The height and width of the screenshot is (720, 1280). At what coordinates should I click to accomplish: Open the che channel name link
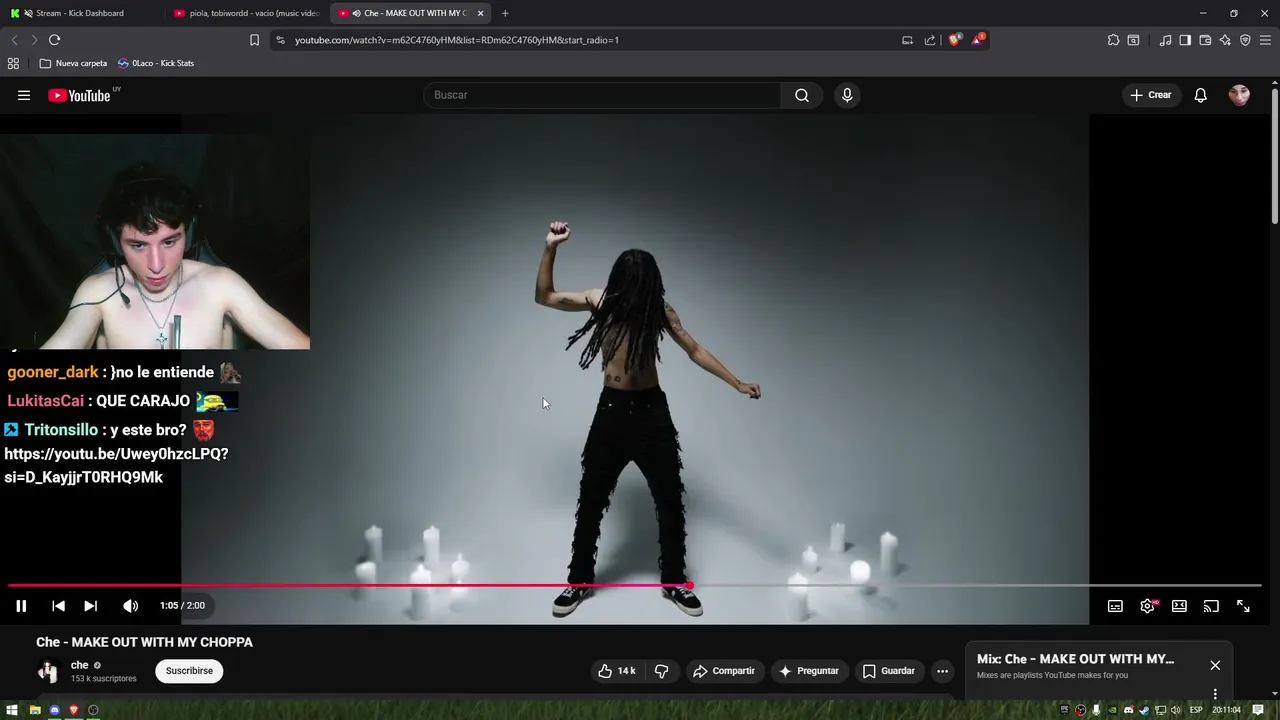[80, 665]
